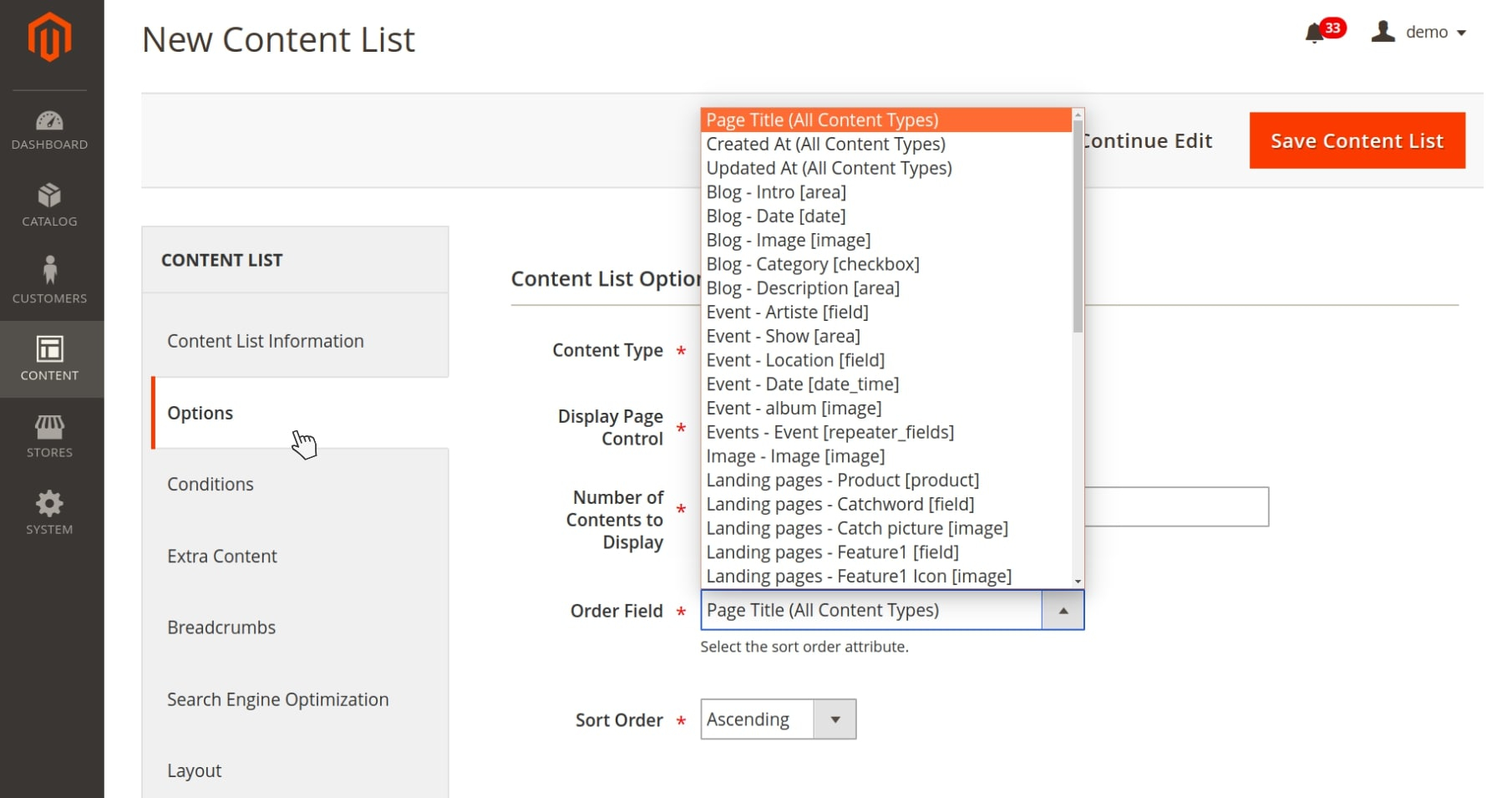Switch to the Conditions tab
This screenshot has height=798, width=1512.
coord(211,485)
